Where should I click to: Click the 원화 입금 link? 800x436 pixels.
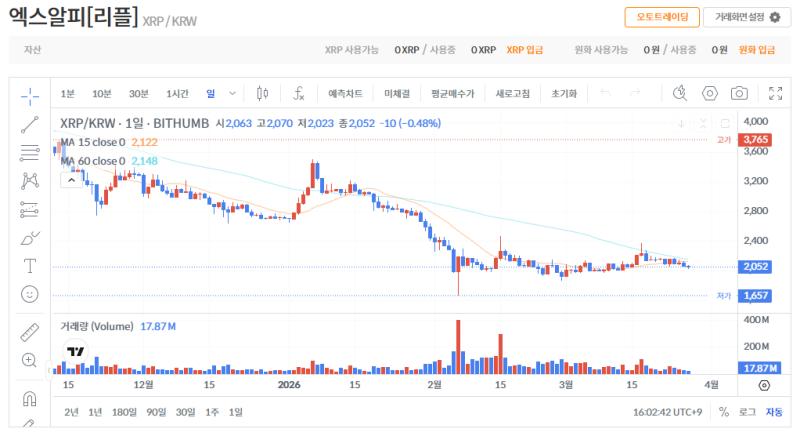tap(757, 50)
